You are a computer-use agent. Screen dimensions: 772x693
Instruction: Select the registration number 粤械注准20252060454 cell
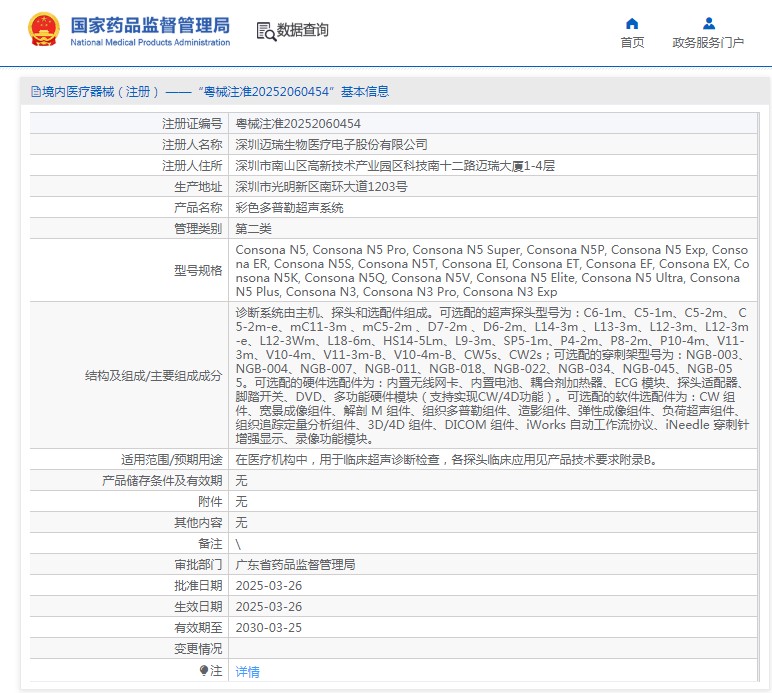298,124
